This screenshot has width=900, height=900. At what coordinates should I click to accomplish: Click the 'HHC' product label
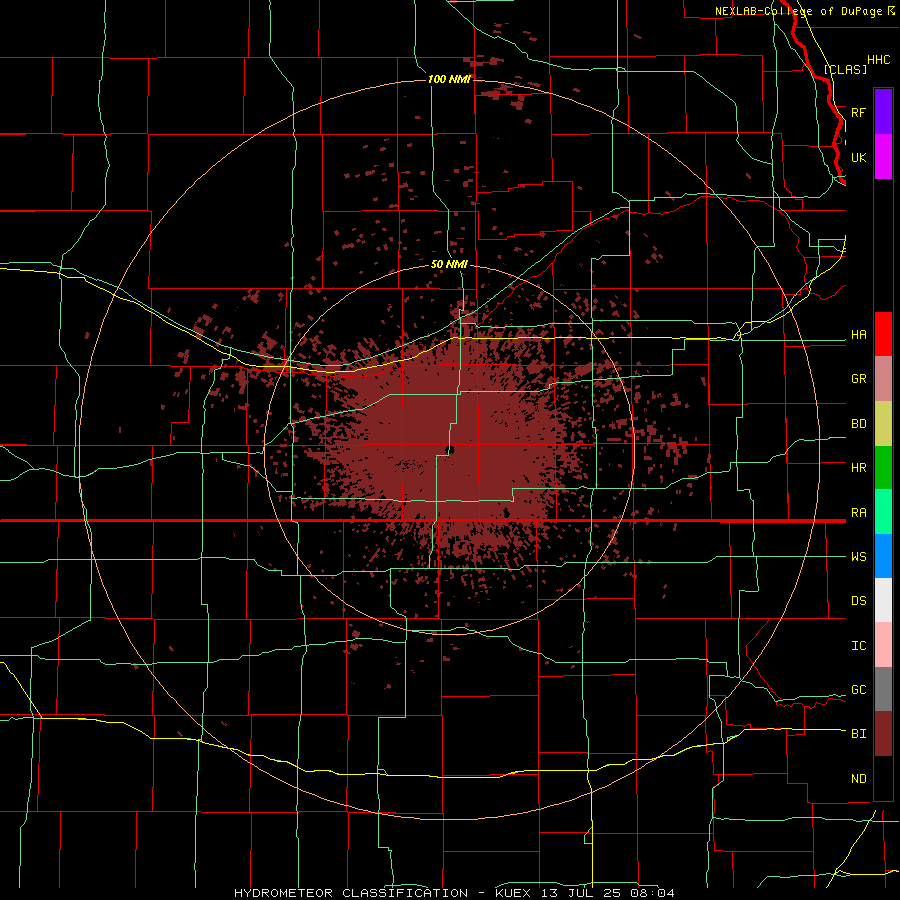click(x=878, y=60)
